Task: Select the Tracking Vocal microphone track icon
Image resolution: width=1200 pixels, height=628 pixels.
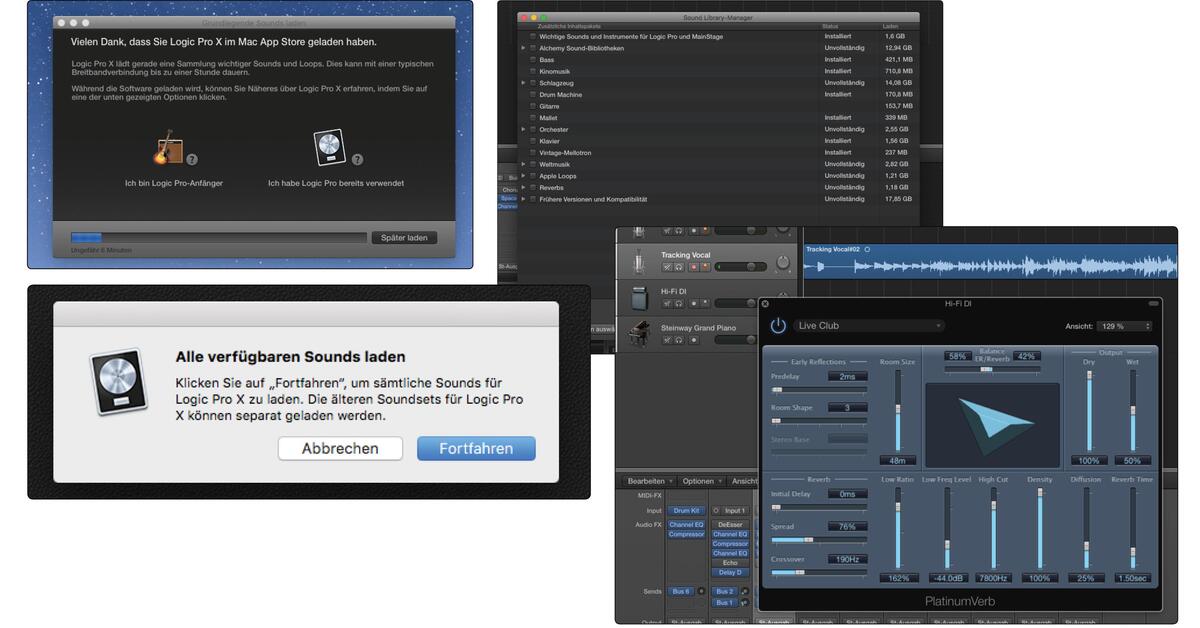Action: (639, 260)
